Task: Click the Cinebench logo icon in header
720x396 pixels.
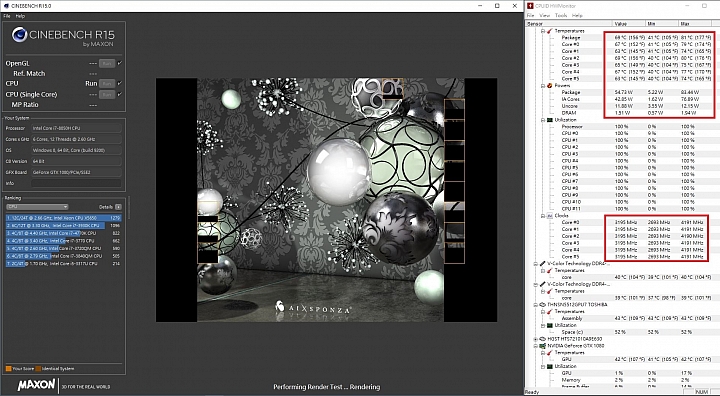Action: [x=19, y=35]
